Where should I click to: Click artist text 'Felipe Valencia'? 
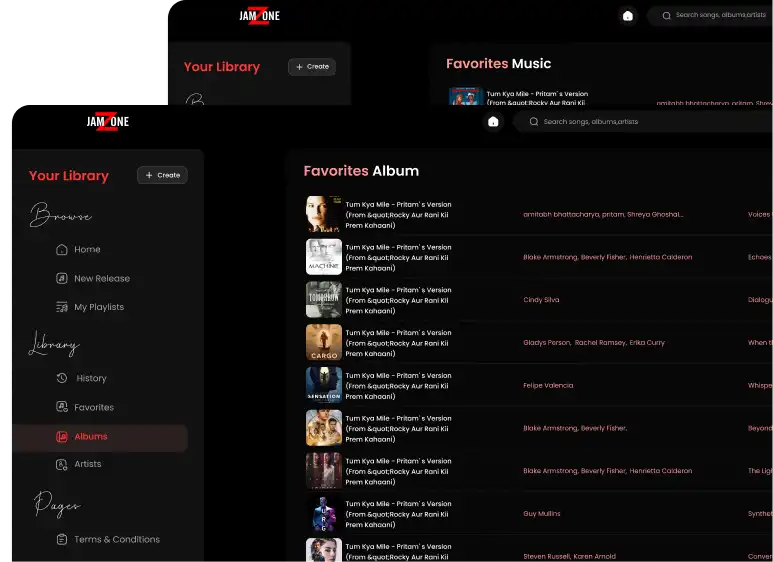tap(548, 386)
